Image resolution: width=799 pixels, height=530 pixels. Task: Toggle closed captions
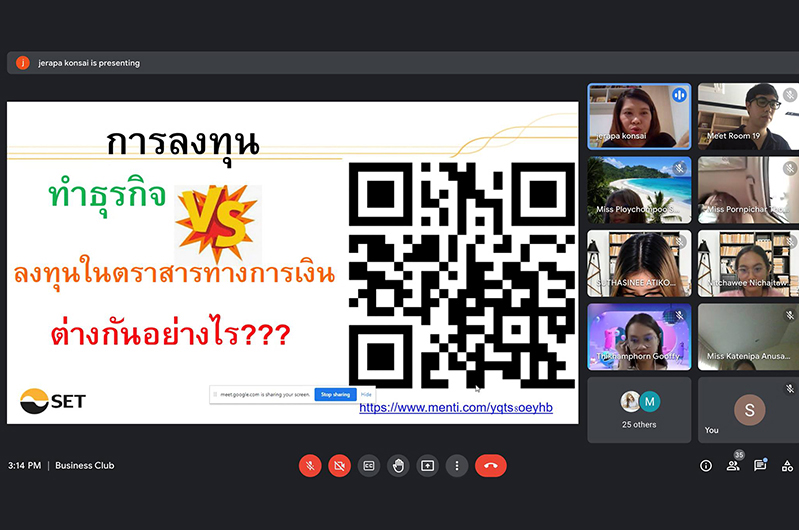click(369, 466)
